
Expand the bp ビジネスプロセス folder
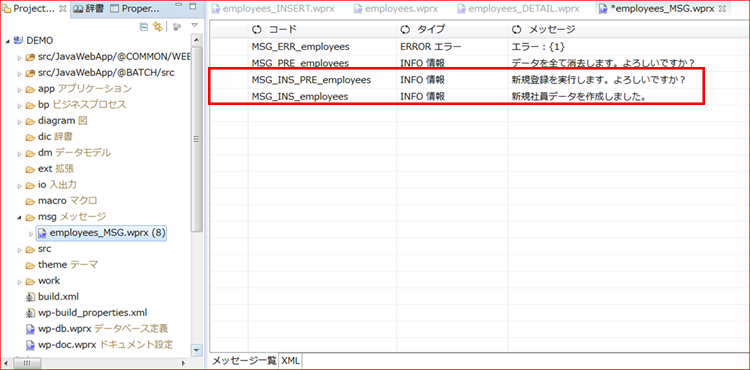tap(19, 106)
